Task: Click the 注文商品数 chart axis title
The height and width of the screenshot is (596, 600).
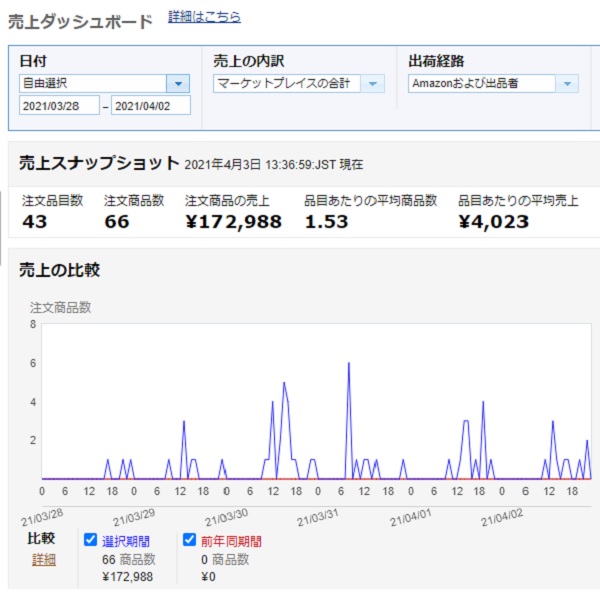Action: [x=60, y=308]
